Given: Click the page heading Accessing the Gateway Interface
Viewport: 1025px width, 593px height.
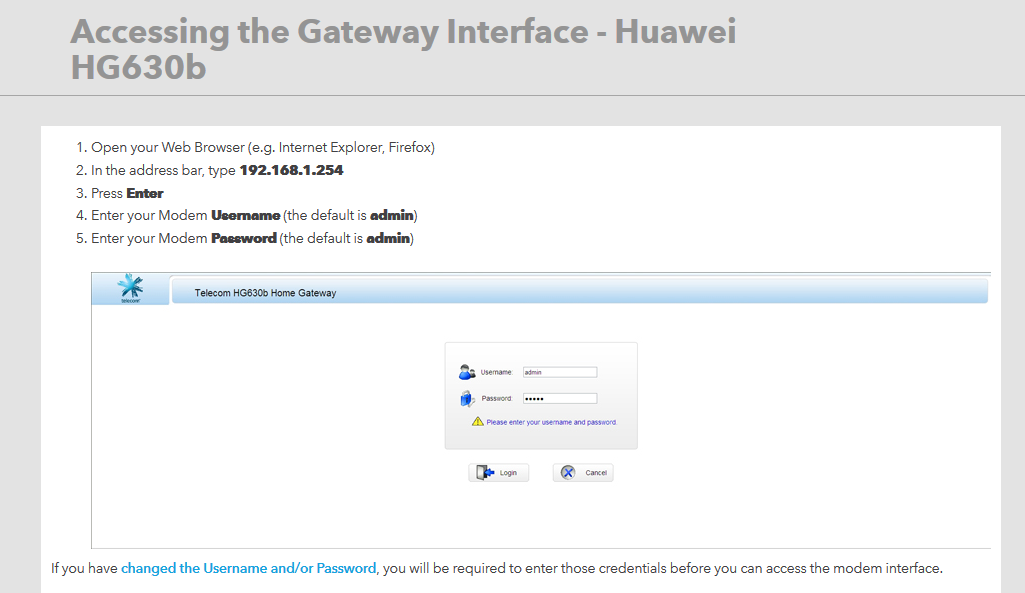Looking at the screenshot, I should pos(403,49).
